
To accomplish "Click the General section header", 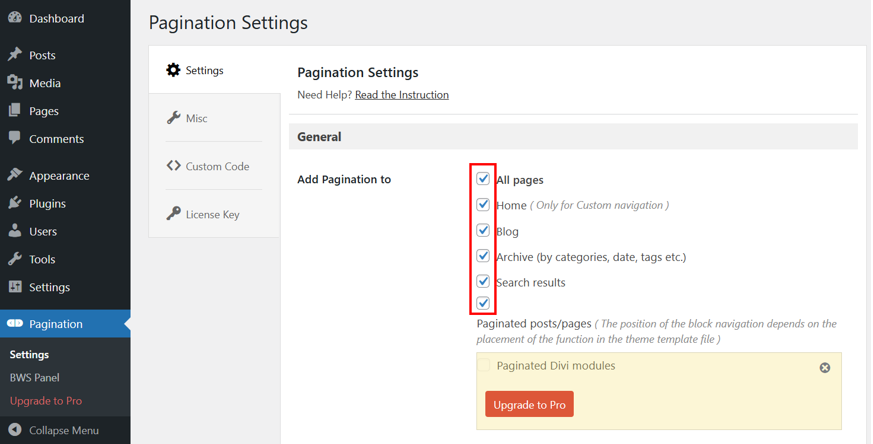I will click(x=573, y=136).
